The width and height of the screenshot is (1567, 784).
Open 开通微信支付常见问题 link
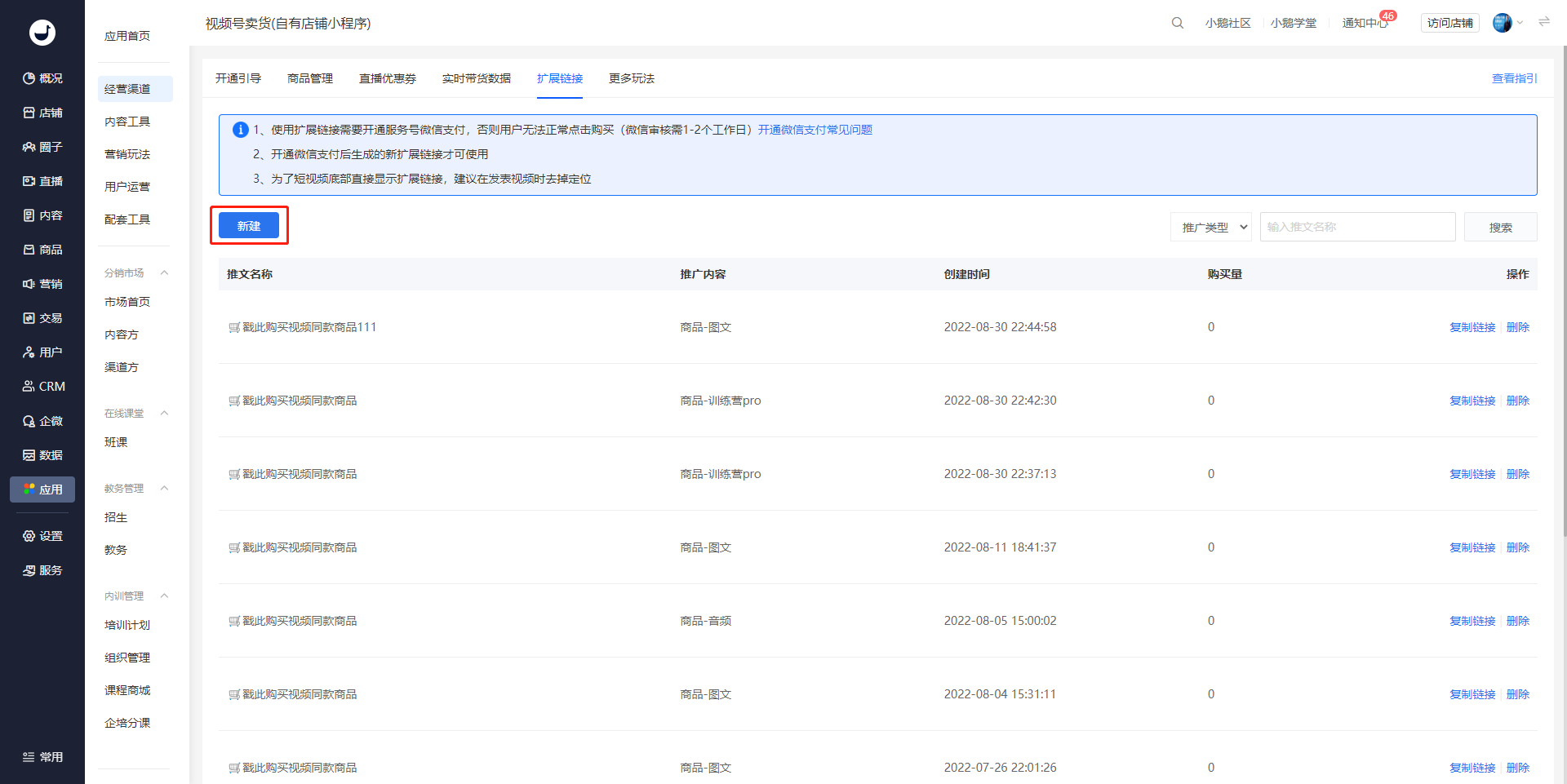[x=815, y=130]
